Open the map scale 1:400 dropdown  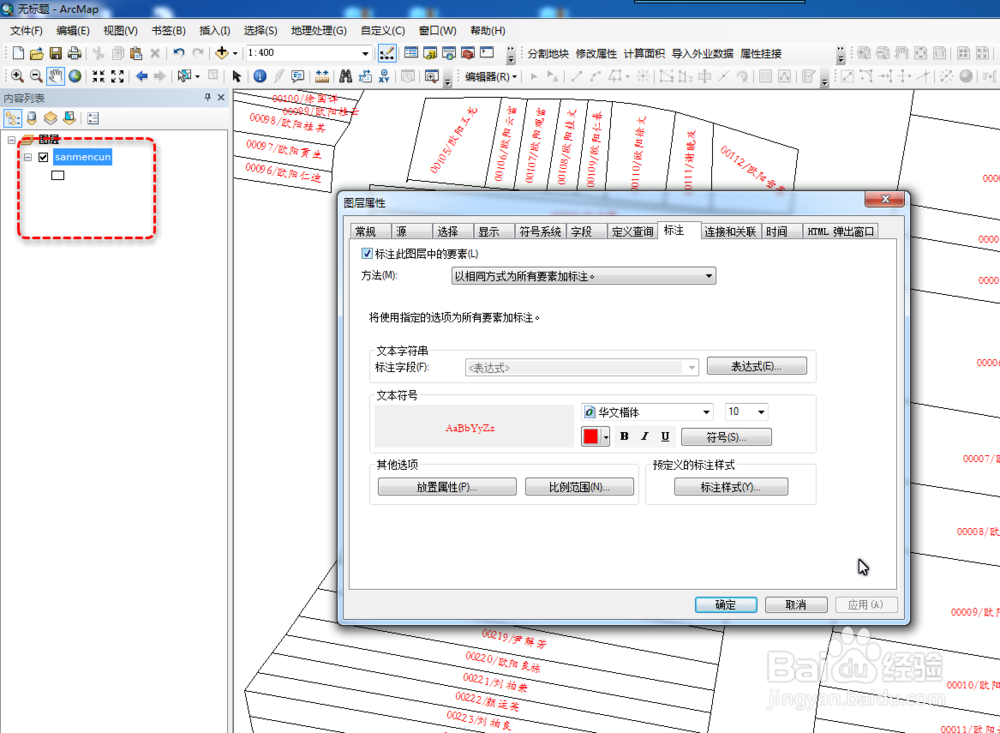coord(367,52)
